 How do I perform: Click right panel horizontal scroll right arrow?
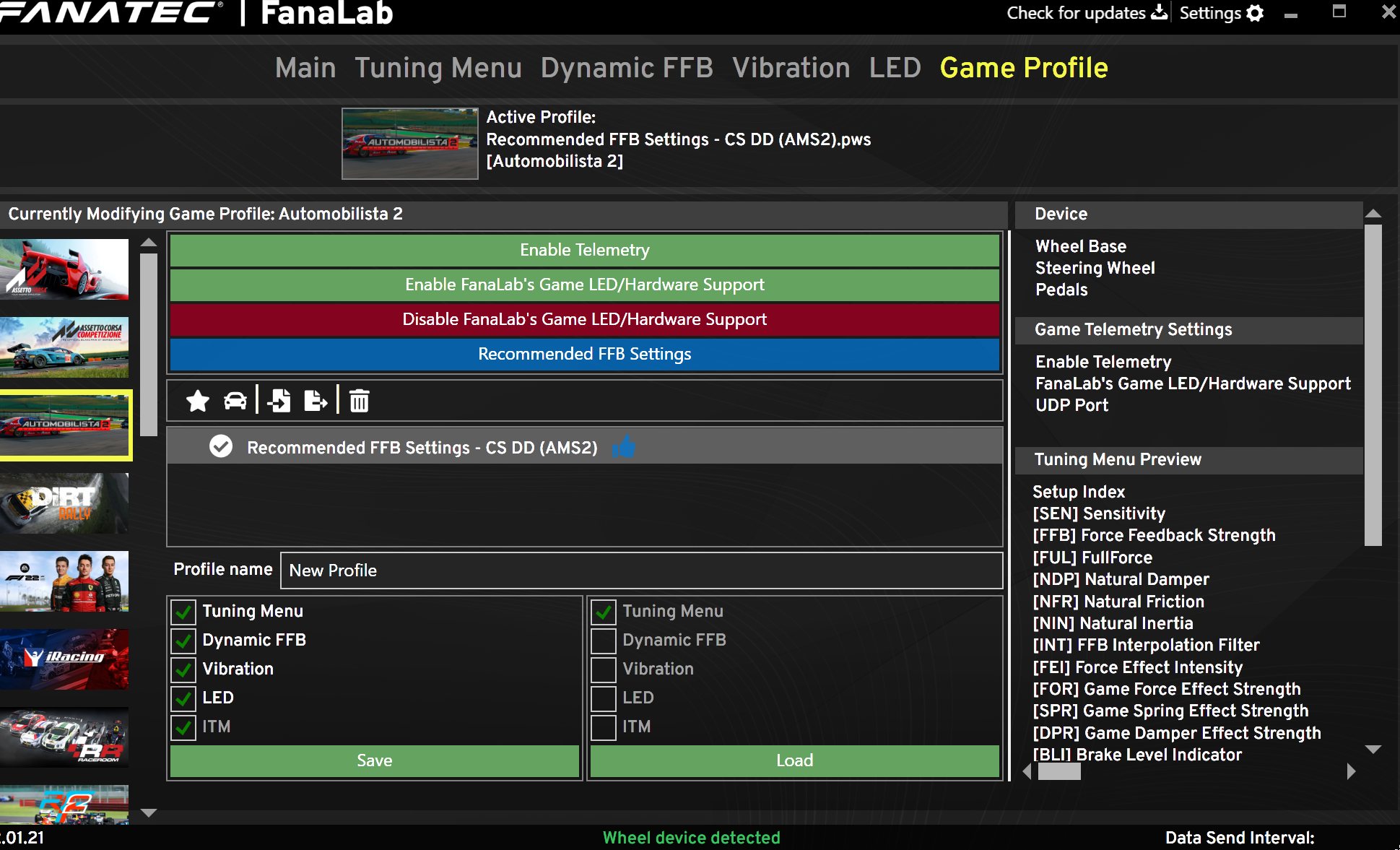click(x=1352, y=771)
